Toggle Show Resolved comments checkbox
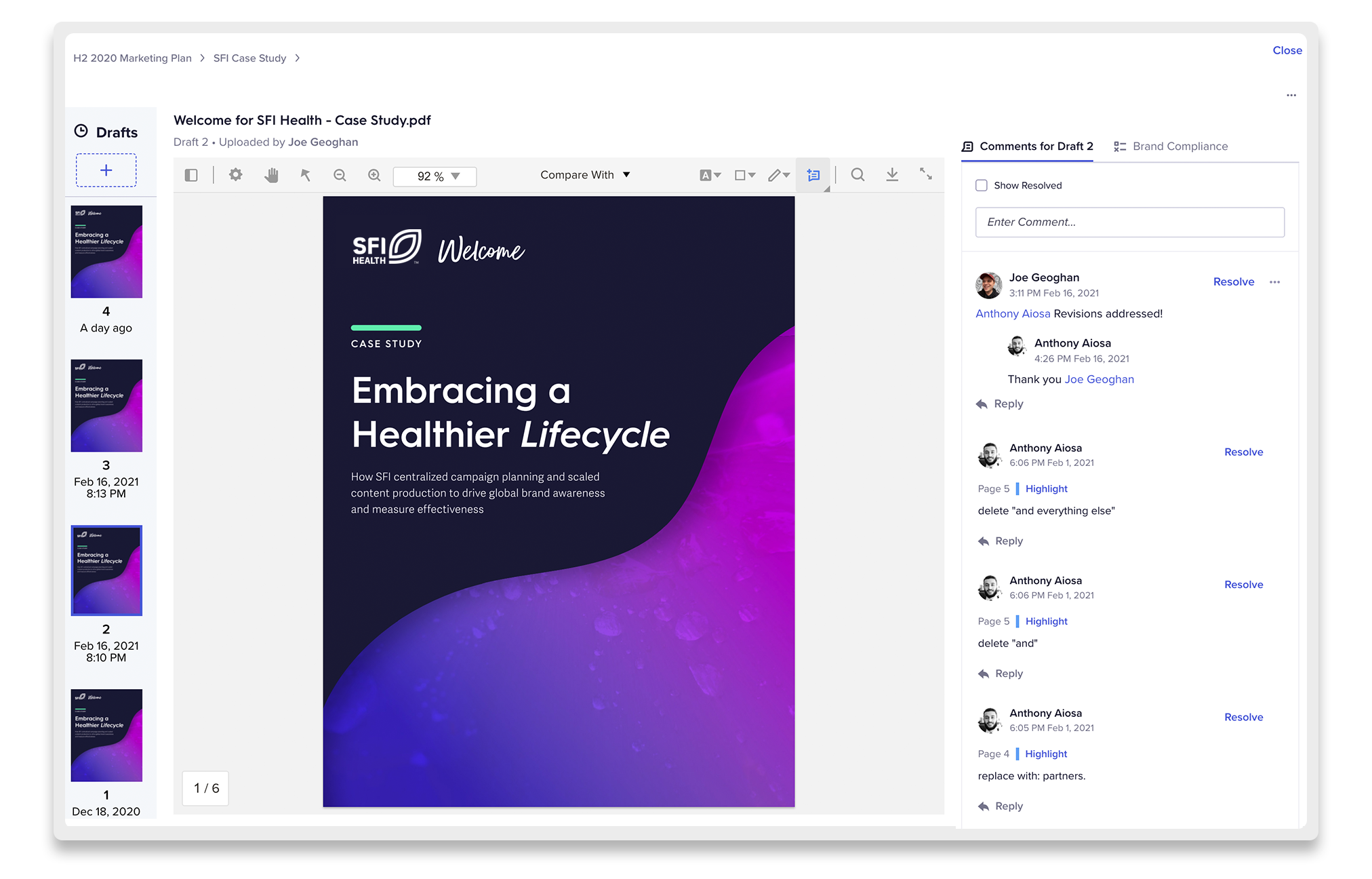Viewport: 1372px width, 879px height. (x=981, y=184)
